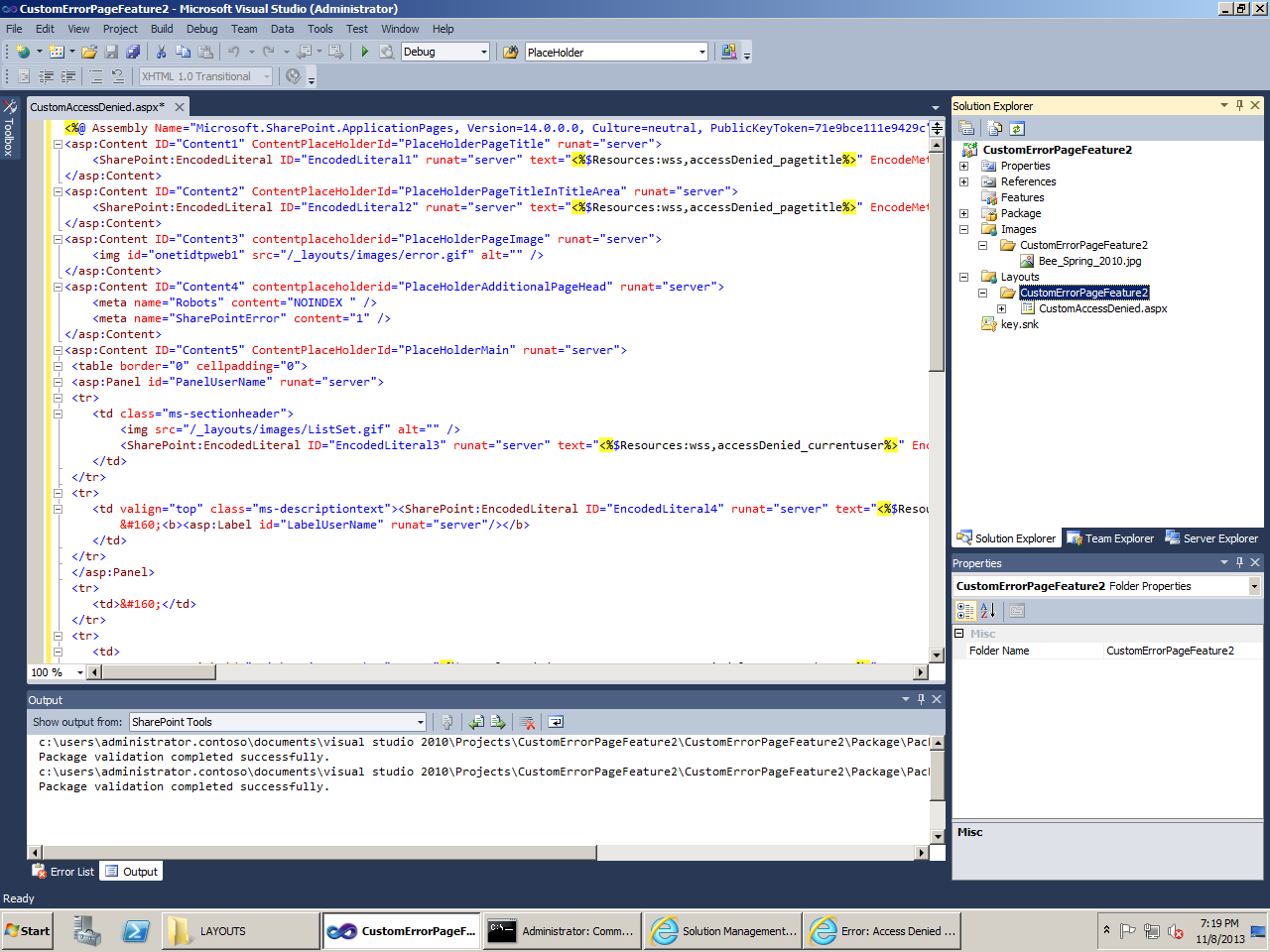Select key.snk in Solution Explorer
Image resolution: width=1270 pixels, height=952 pixels.
1019,324
